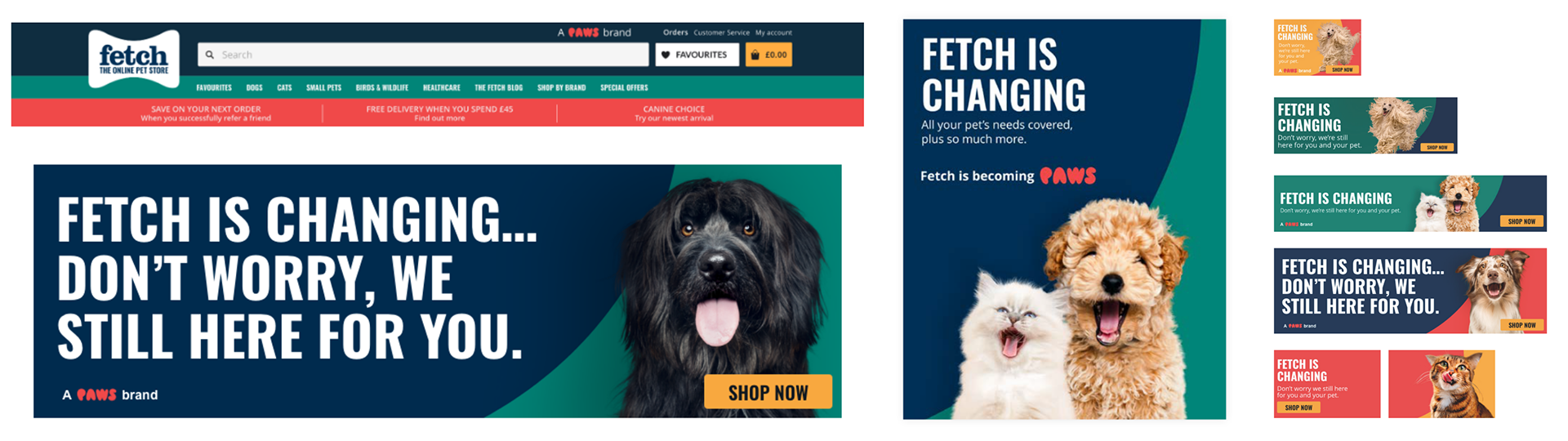Click the PAWS logo in the header
Image resolution: width=1568 pixels, height=441 pixels.
coord(584,33)
